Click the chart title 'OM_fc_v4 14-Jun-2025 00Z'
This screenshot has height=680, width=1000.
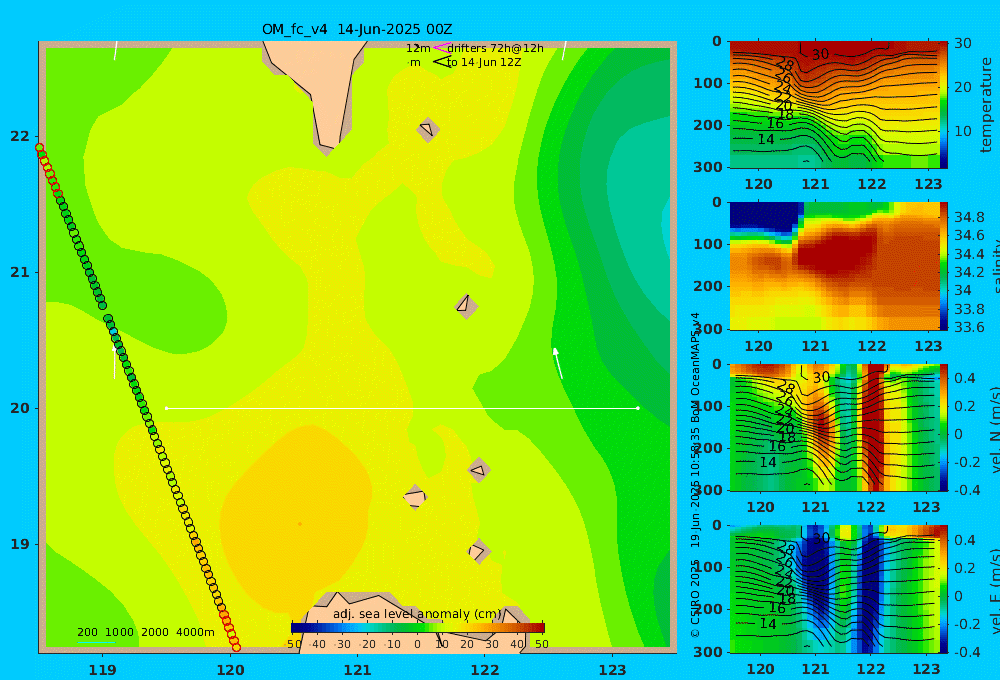(x=357, y=29)
